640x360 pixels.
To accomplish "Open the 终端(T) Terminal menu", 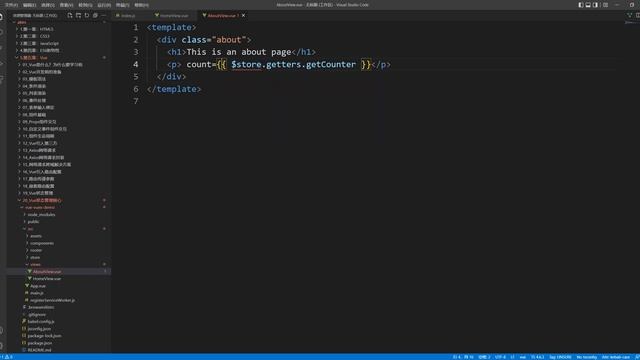I will [x=122, y=5].
